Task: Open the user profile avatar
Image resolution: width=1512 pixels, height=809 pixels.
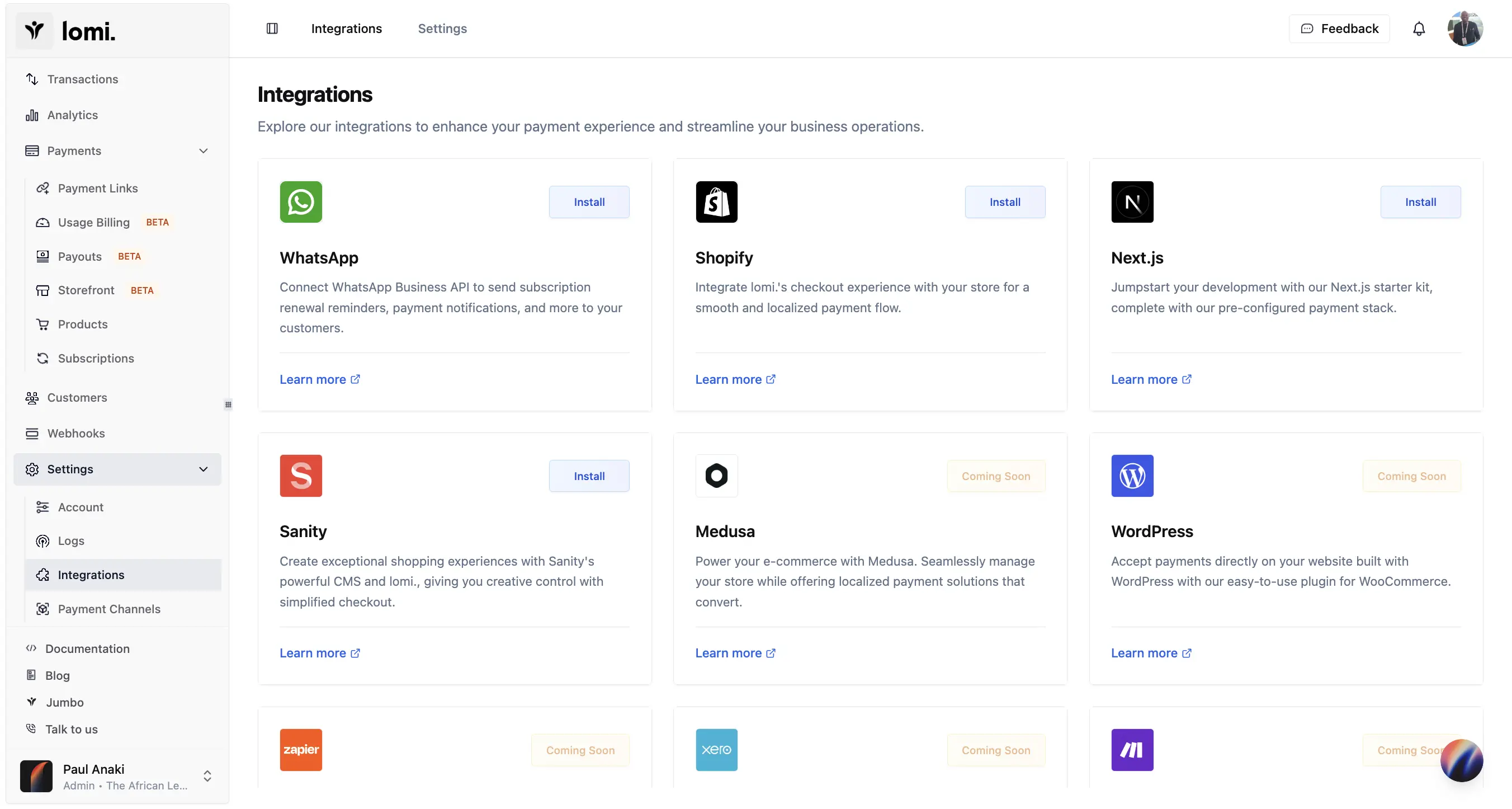Action: click(1465, 28)
